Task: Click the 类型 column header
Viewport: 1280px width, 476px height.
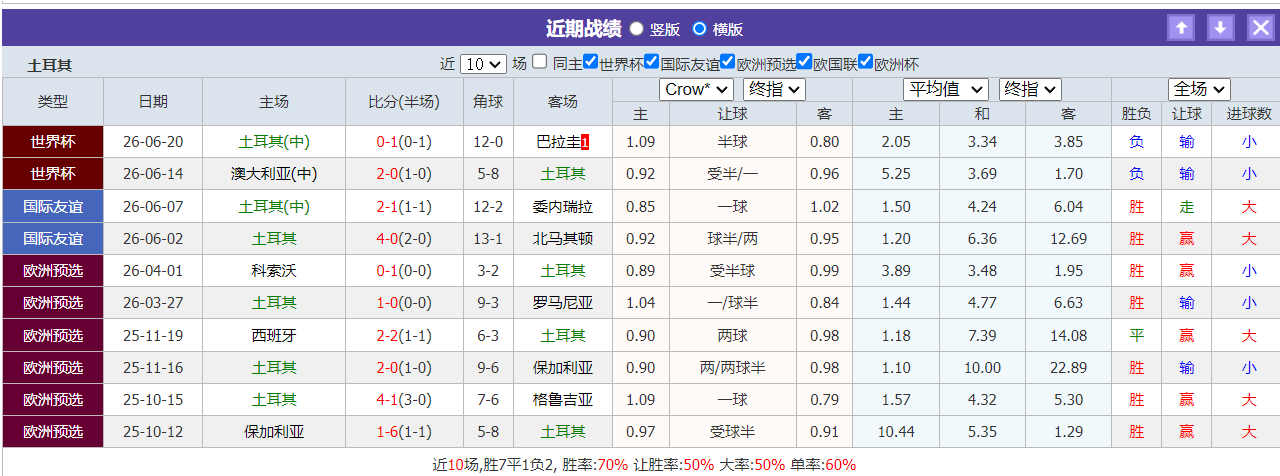Action: click(53, 102)
